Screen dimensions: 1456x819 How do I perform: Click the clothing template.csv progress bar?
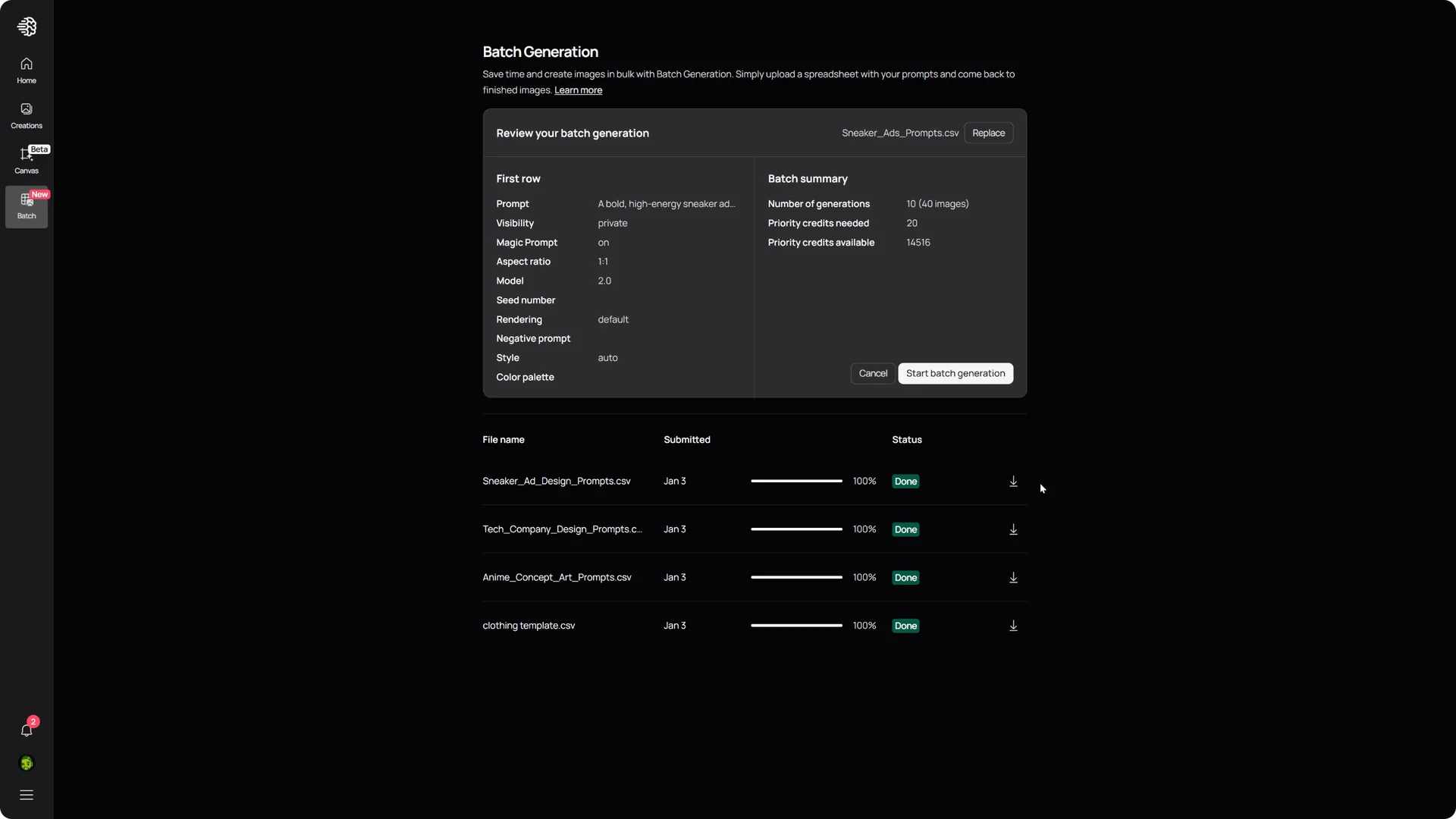pos(795,626)
